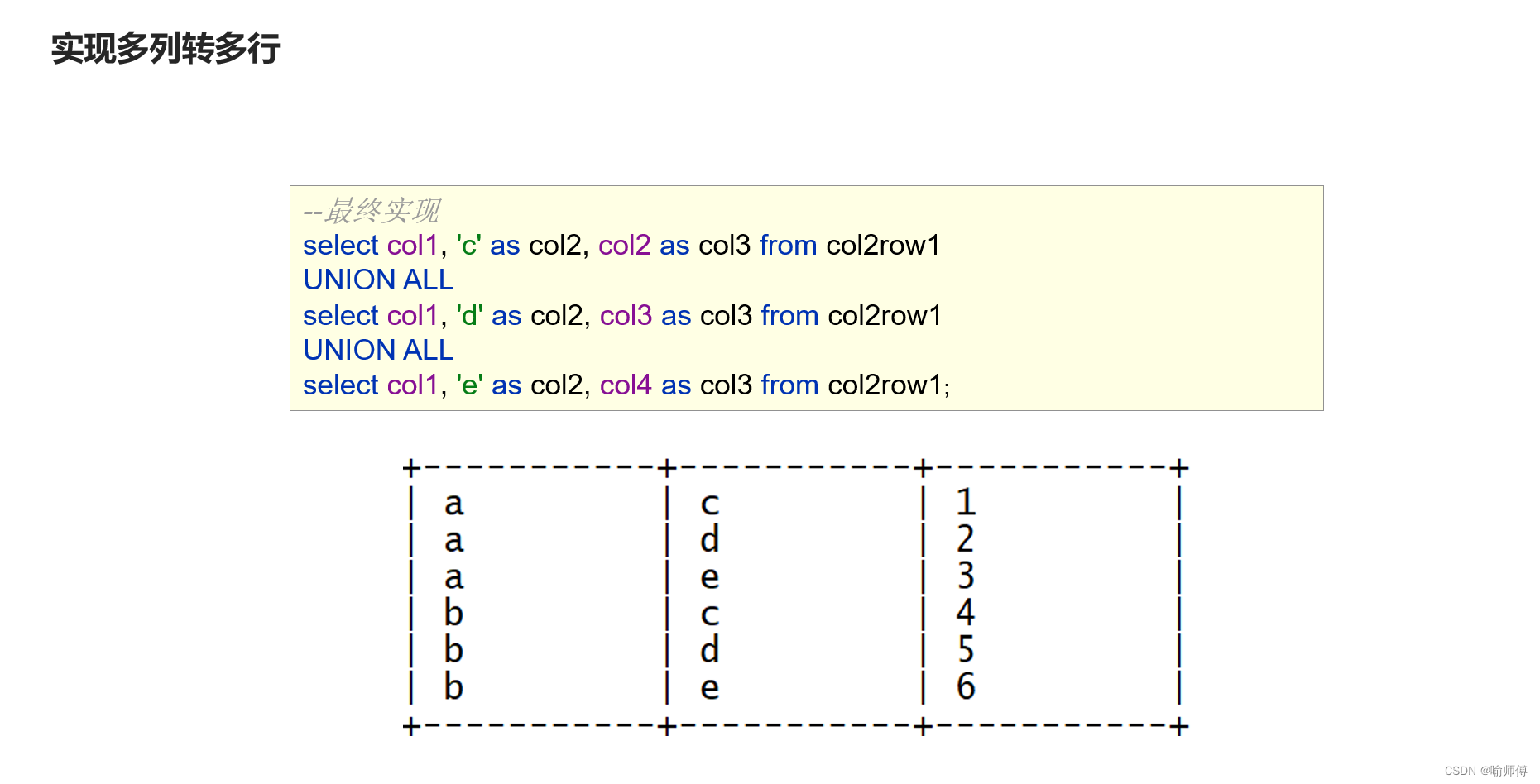Screen dimensions: 1540x784
Task: Click the 'd' cell in the row with 5
Action: point(710,649)
